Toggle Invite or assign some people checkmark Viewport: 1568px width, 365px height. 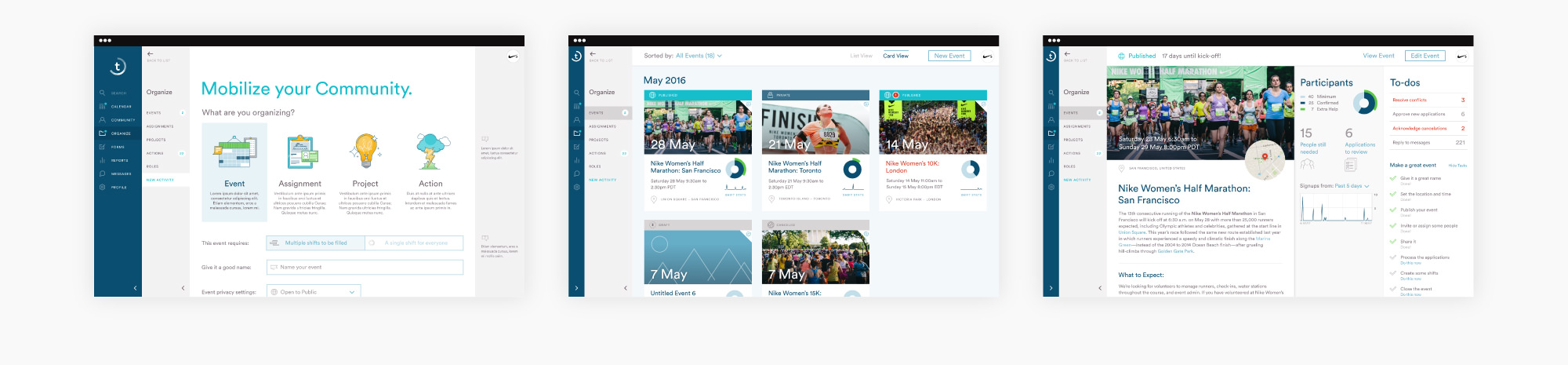click(1393, 226)
